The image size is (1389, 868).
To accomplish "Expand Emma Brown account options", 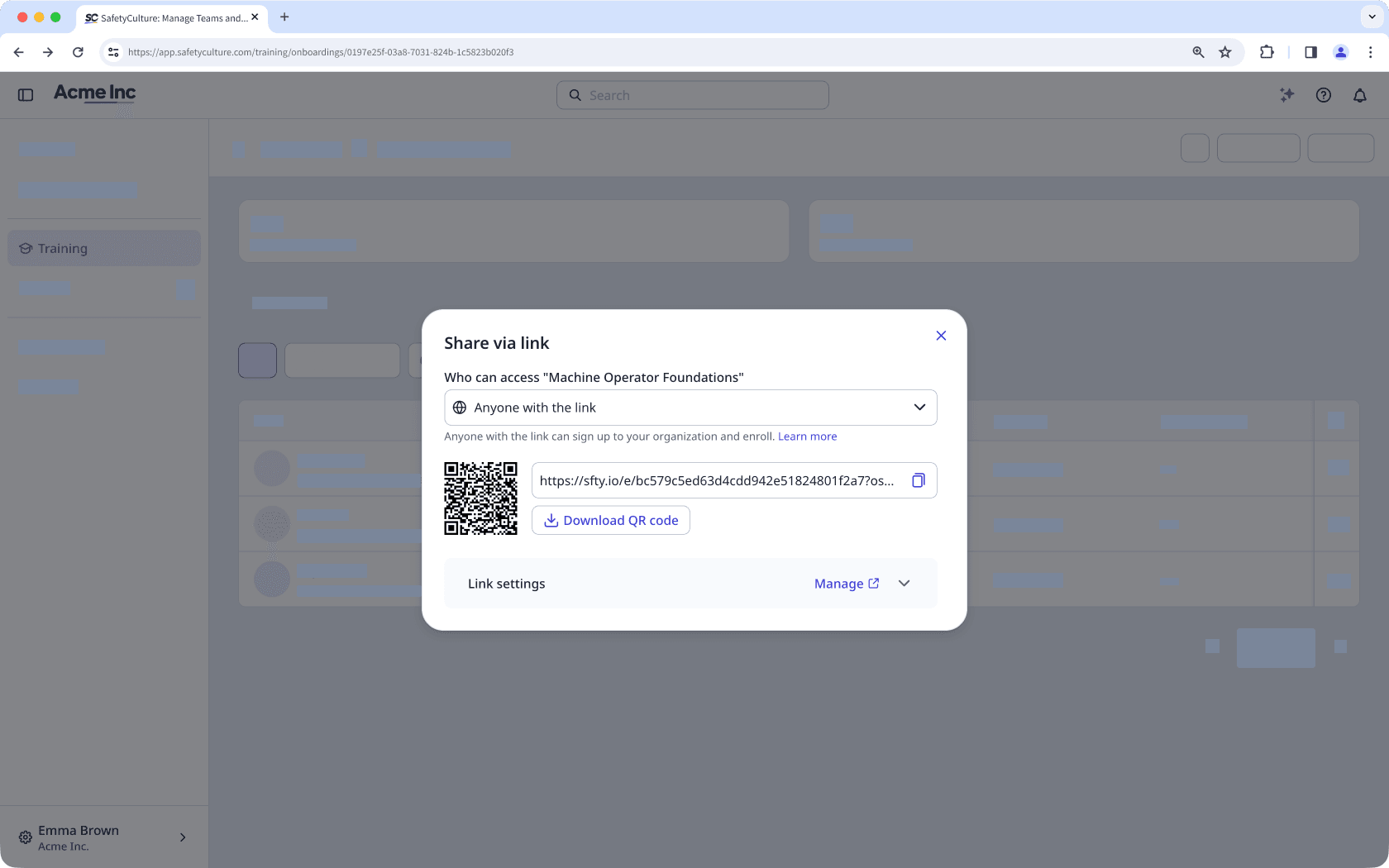I will [x=182, y=837].
